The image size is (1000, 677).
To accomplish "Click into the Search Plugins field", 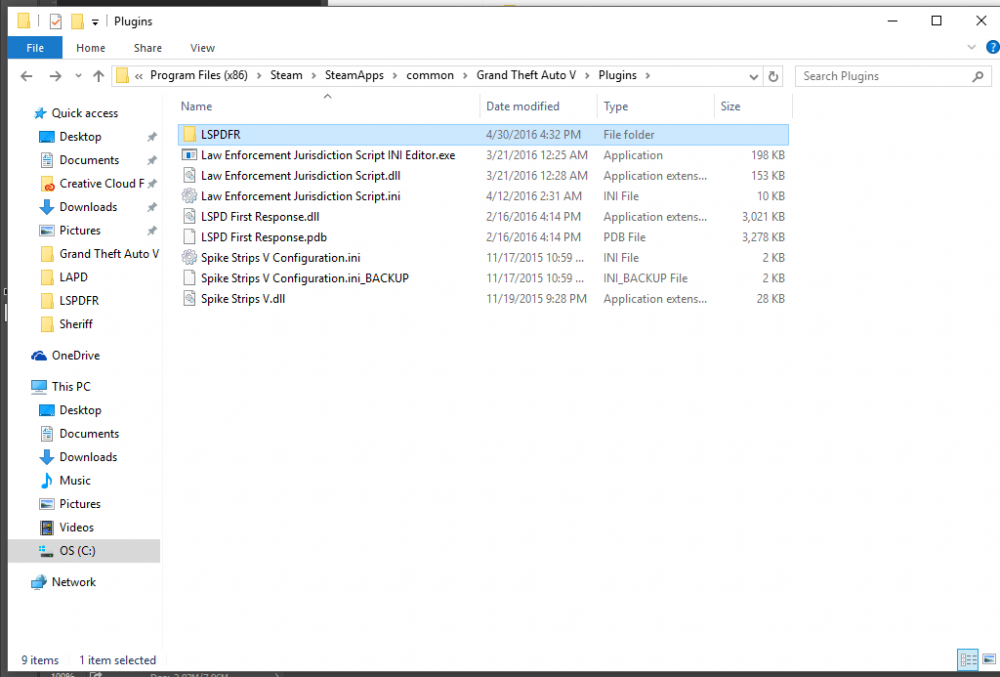I will point(883,76).
